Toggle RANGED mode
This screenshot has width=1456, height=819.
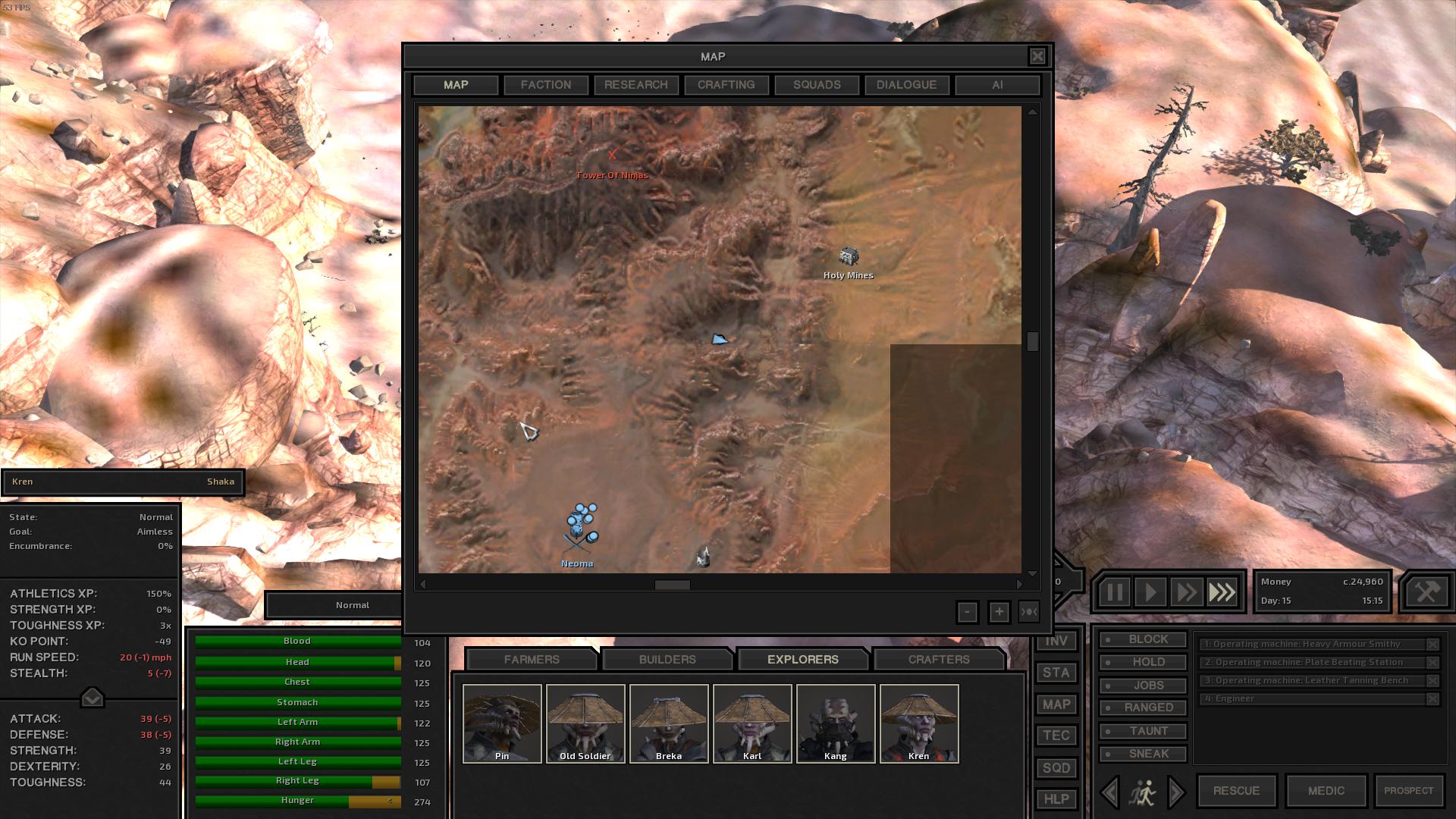pyautogui.click(x=1143, y=708)
